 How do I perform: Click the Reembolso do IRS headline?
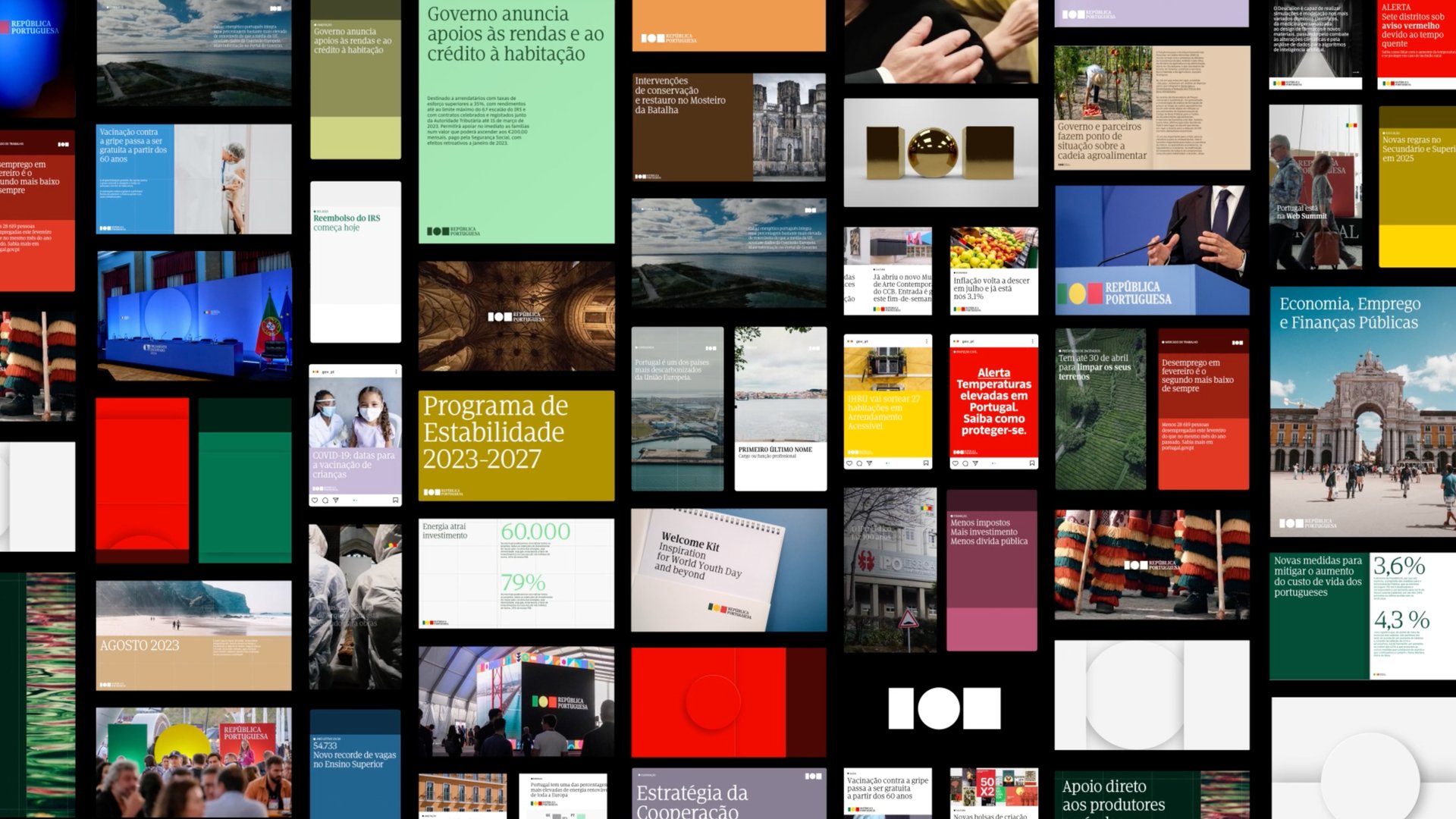(x=347, y=218)
